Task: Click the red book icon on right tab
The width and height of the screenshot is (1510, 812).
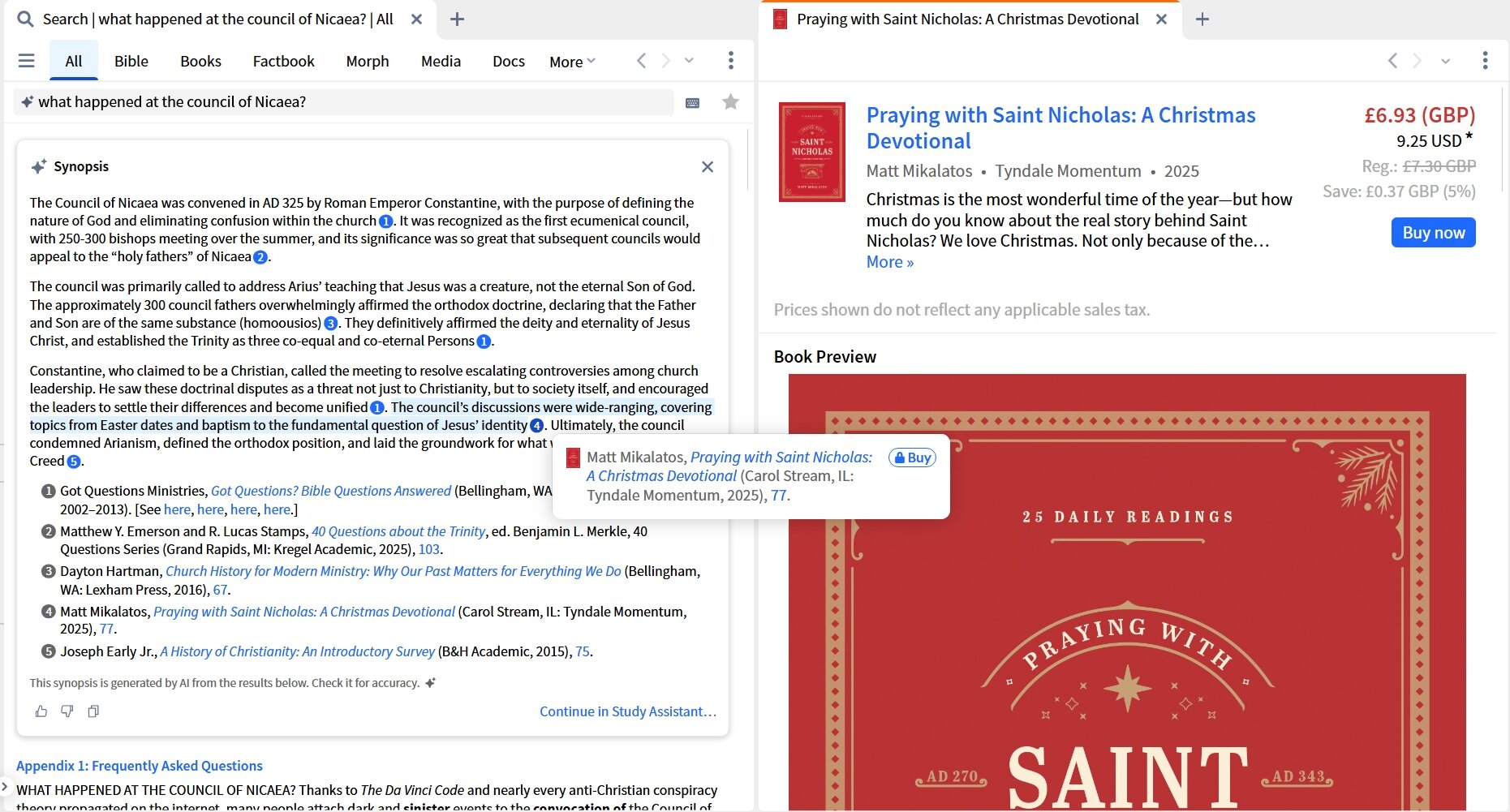Action: 780,19
